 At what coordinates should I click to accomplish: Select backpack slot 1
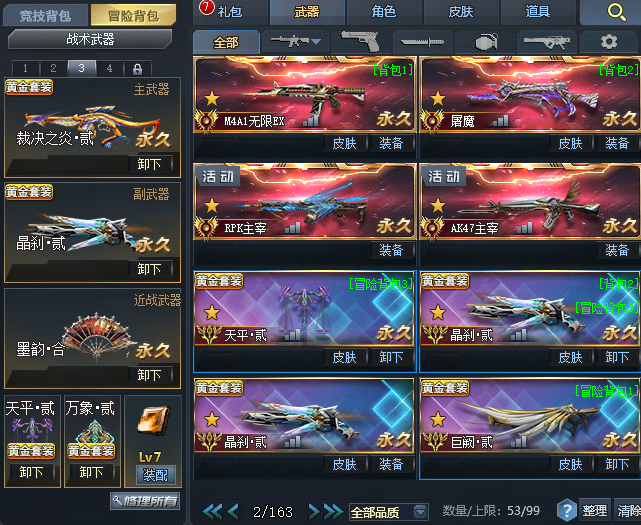[25, 68]
